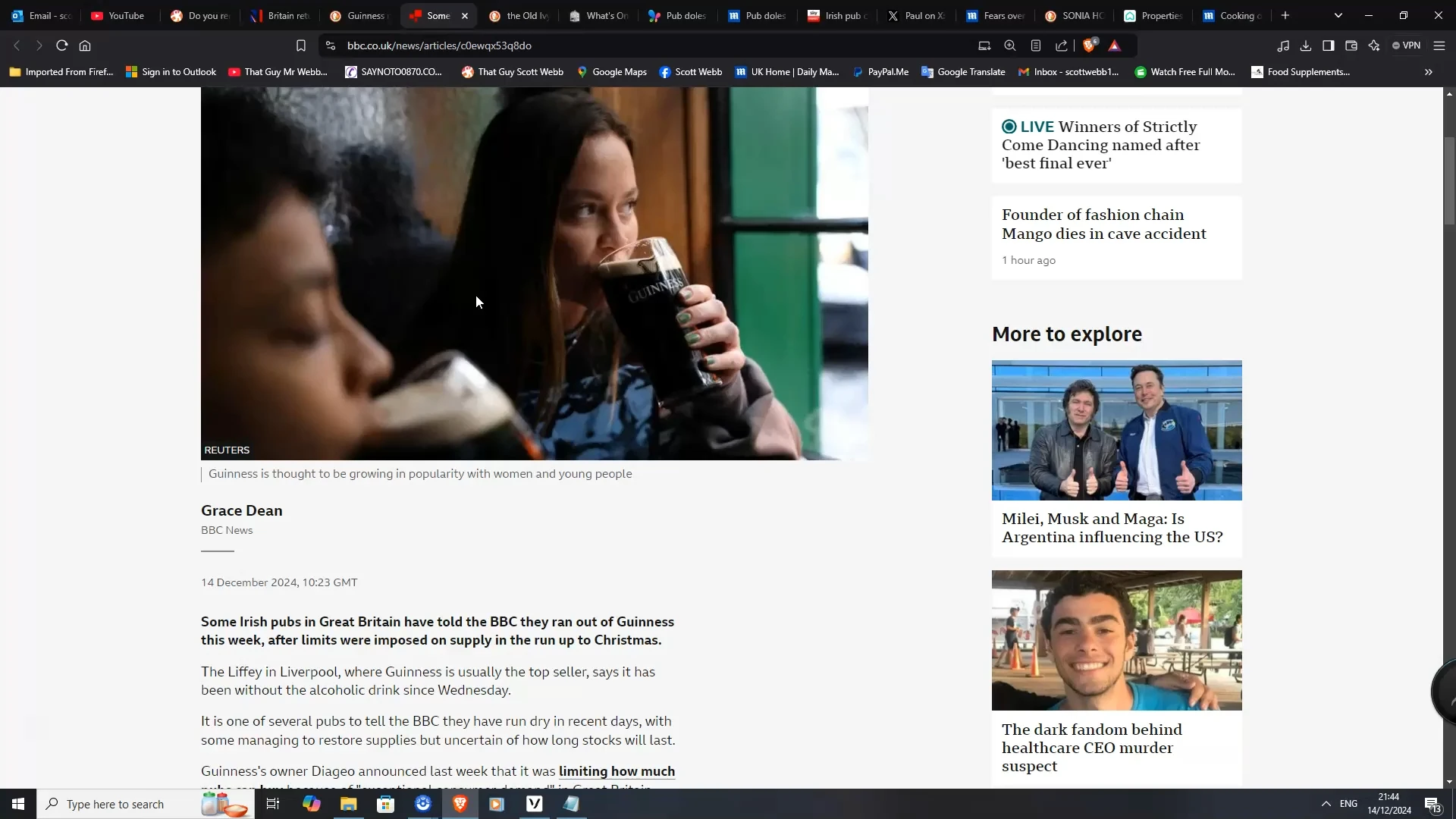Viewport: 1456px width, 819px height.
Task: Open the healthcare CEO suspect photo thumbnail
Action: 1116,640
